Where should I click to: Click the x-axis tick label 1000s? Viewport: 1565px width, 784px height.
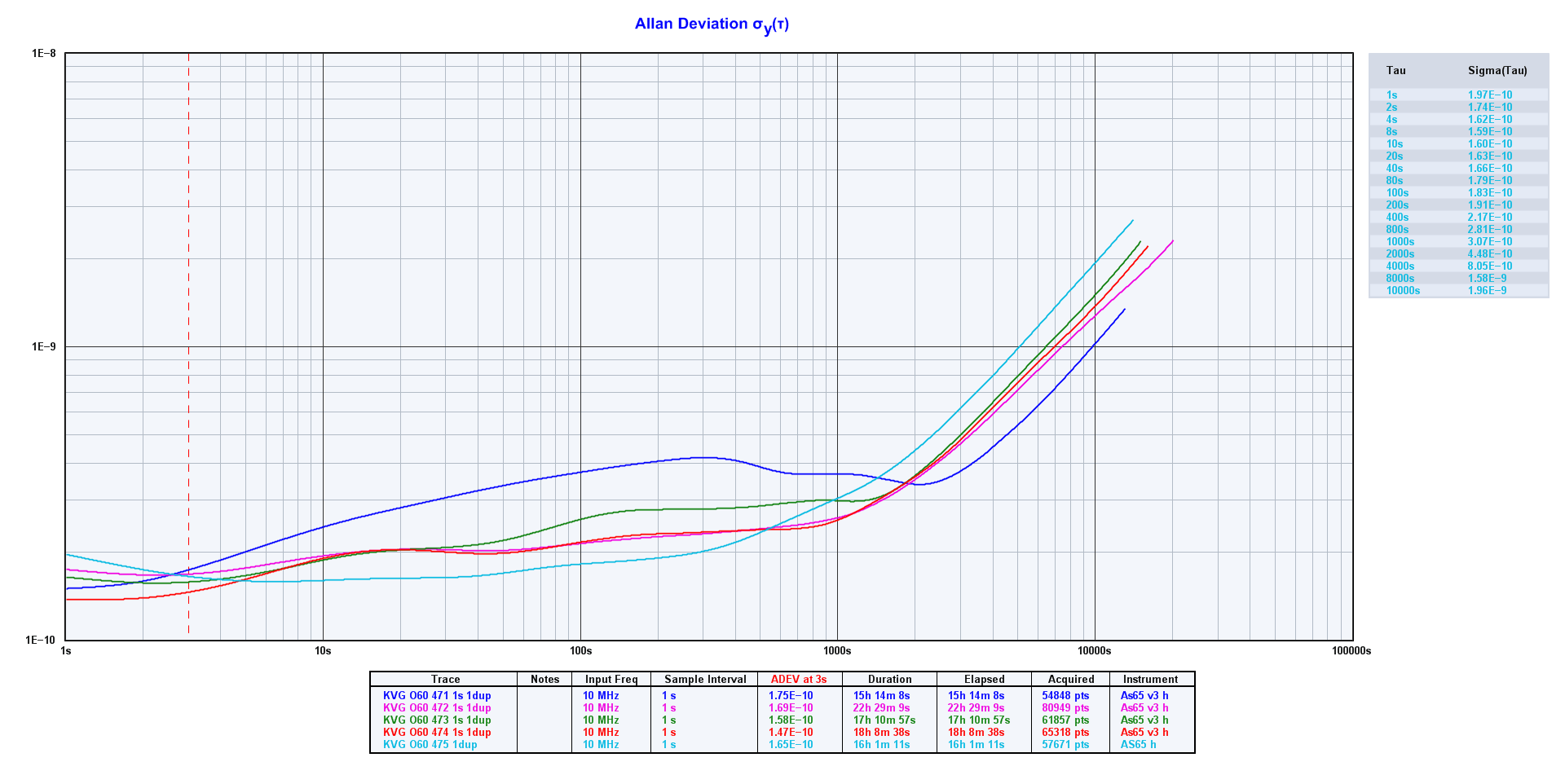pos(837,651)
